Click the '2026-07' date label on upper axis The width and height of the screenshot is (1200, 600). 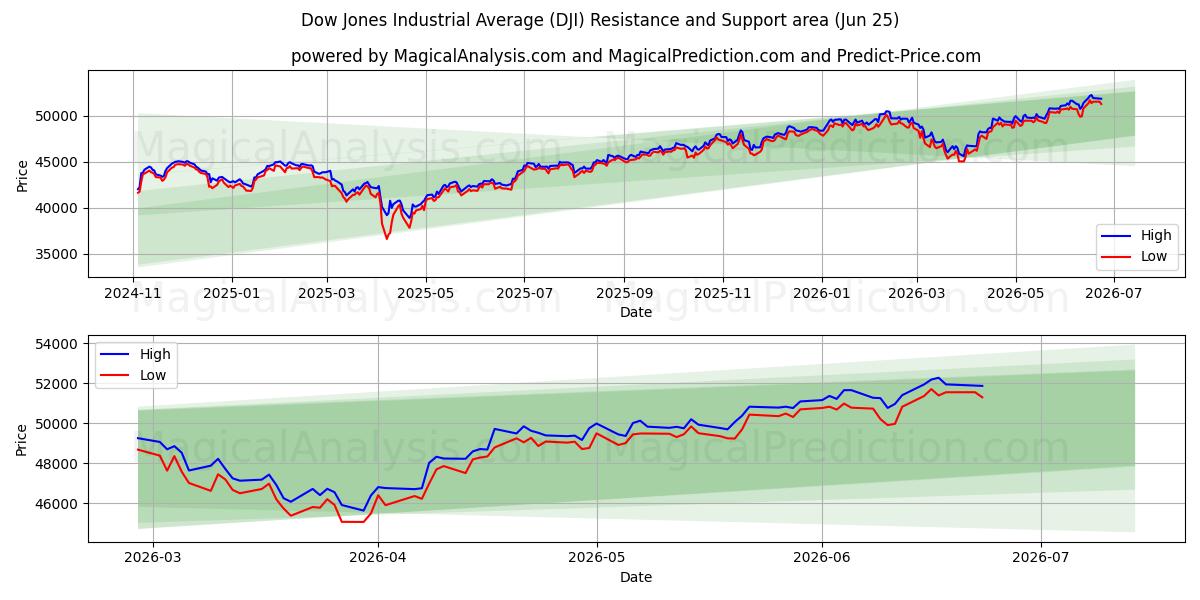[x=1113, y=294]
